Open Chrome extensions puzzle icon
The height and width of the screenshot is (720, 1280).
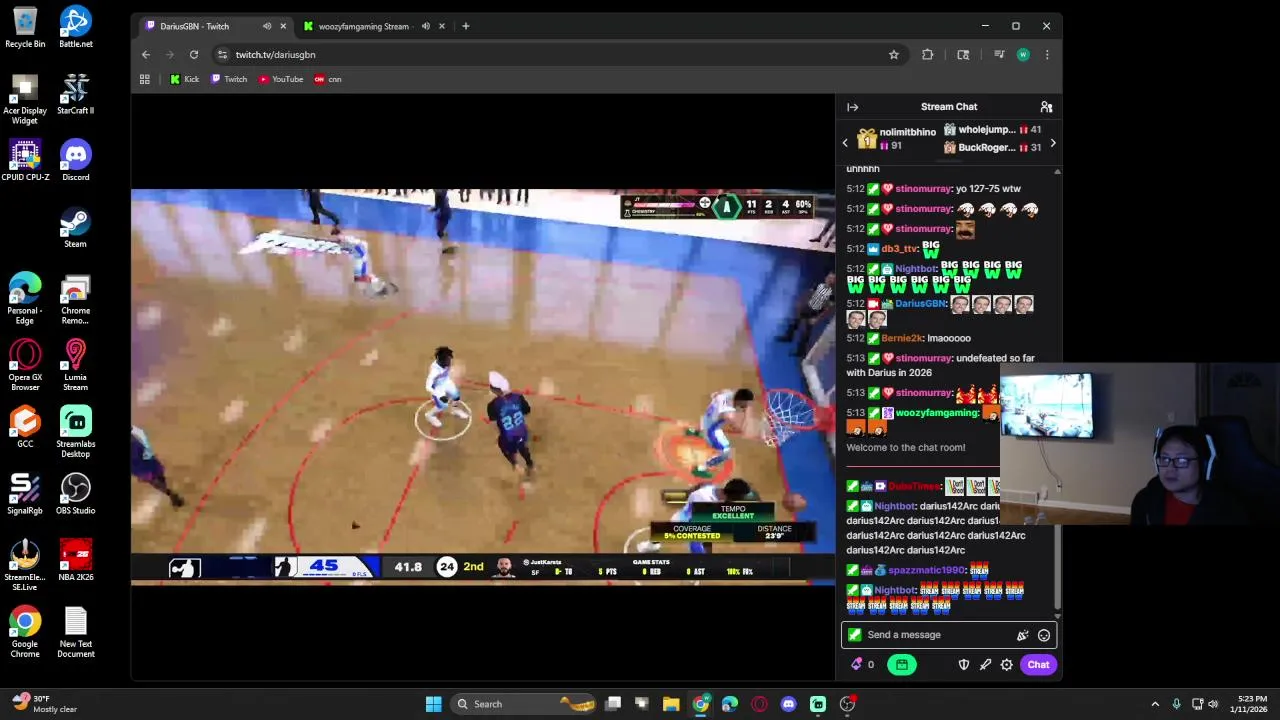[928, 55]
